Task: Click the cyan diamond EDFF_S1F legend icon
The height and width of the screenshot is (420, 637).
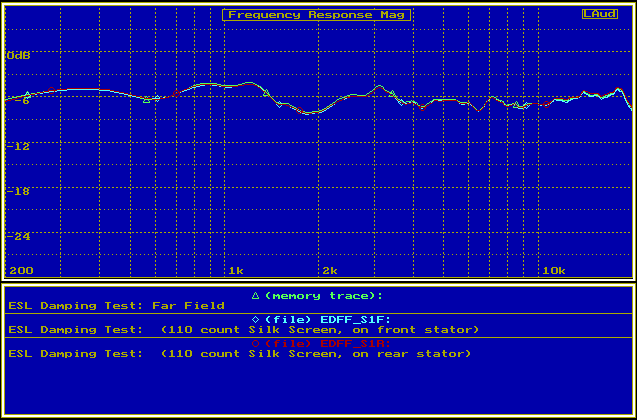Action: [255, 320]
